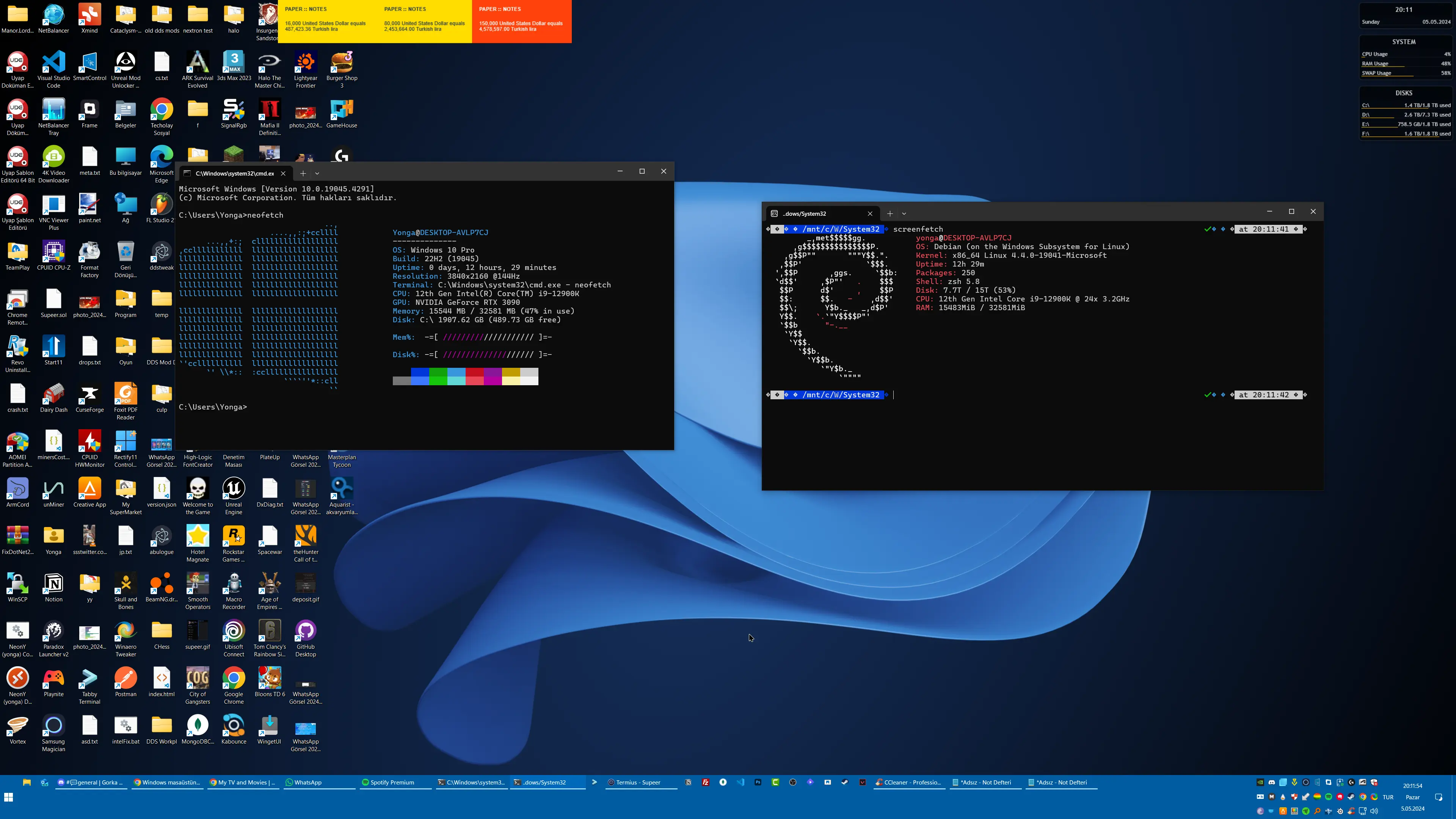Click the red PAPER :: NOTES sticky note
Screen dimensions: 1456x819
pos(521,21)
